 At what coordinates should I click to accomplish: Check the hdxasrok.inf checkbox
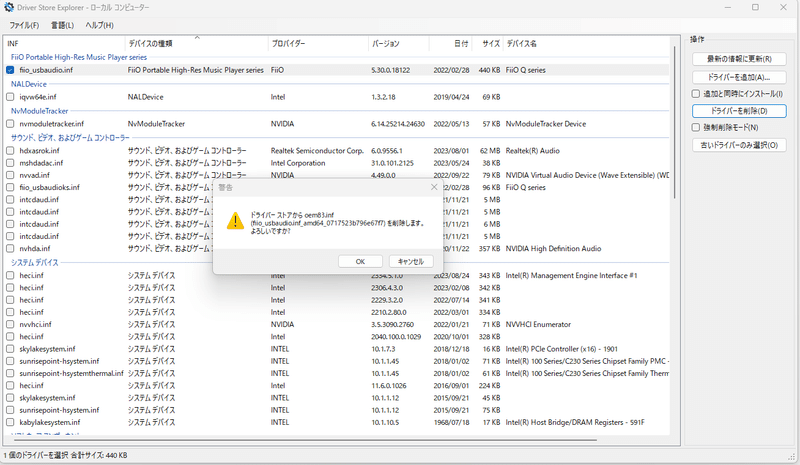(x=10, y=151)
